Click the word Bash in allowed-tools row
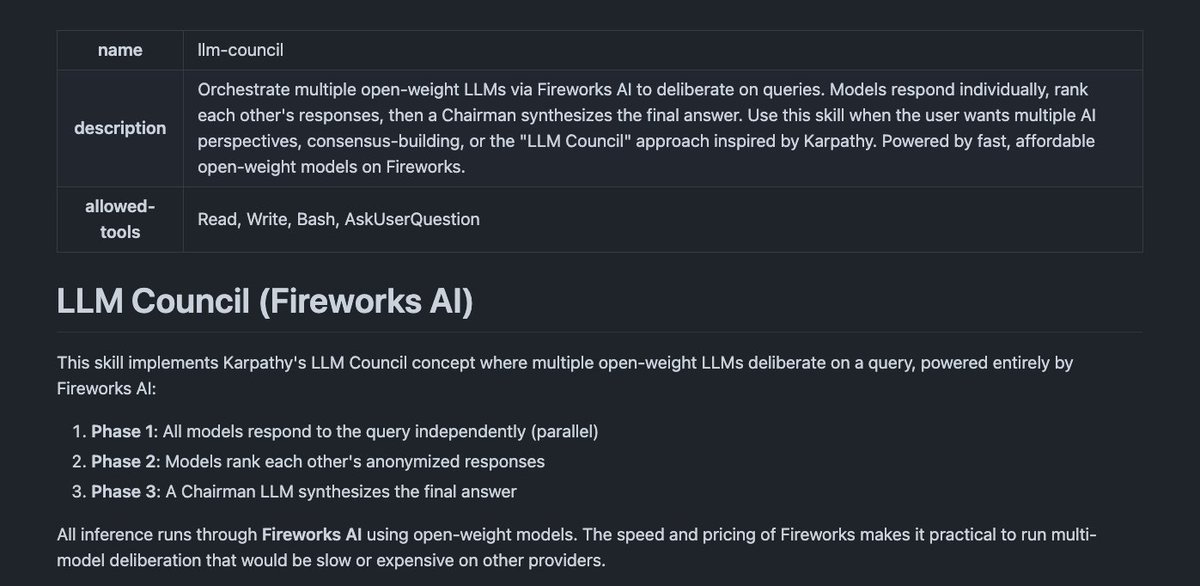This screenshot has height=586, width=1200. click(x=316, y=219)
